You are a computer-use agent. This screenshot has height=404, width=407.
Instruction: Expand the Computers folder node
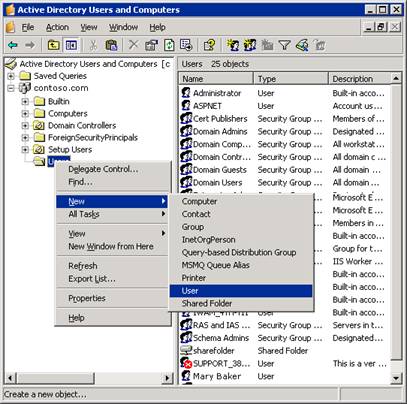[25, 114]
